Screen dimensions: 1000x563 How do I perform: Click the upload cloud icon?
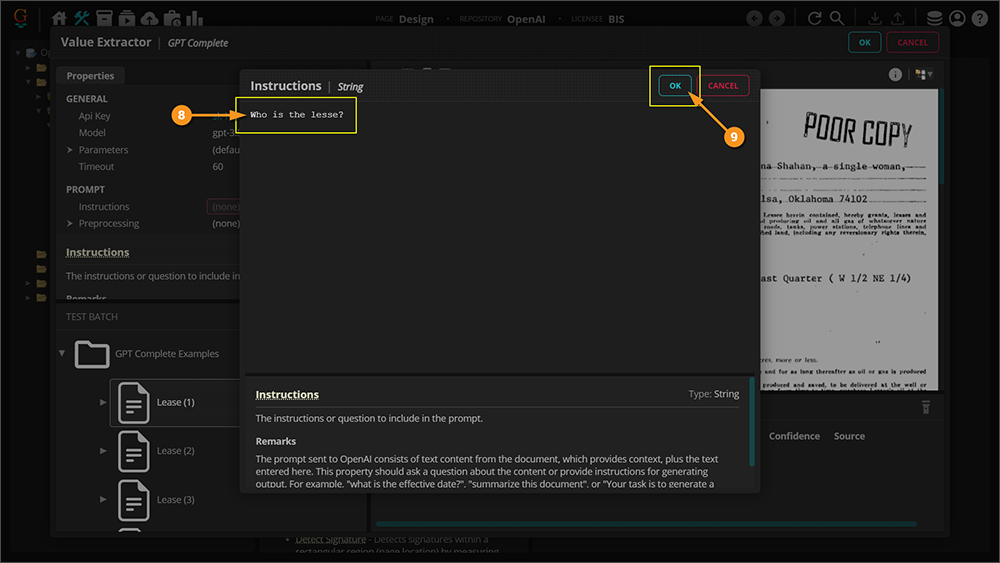[149, 18]
